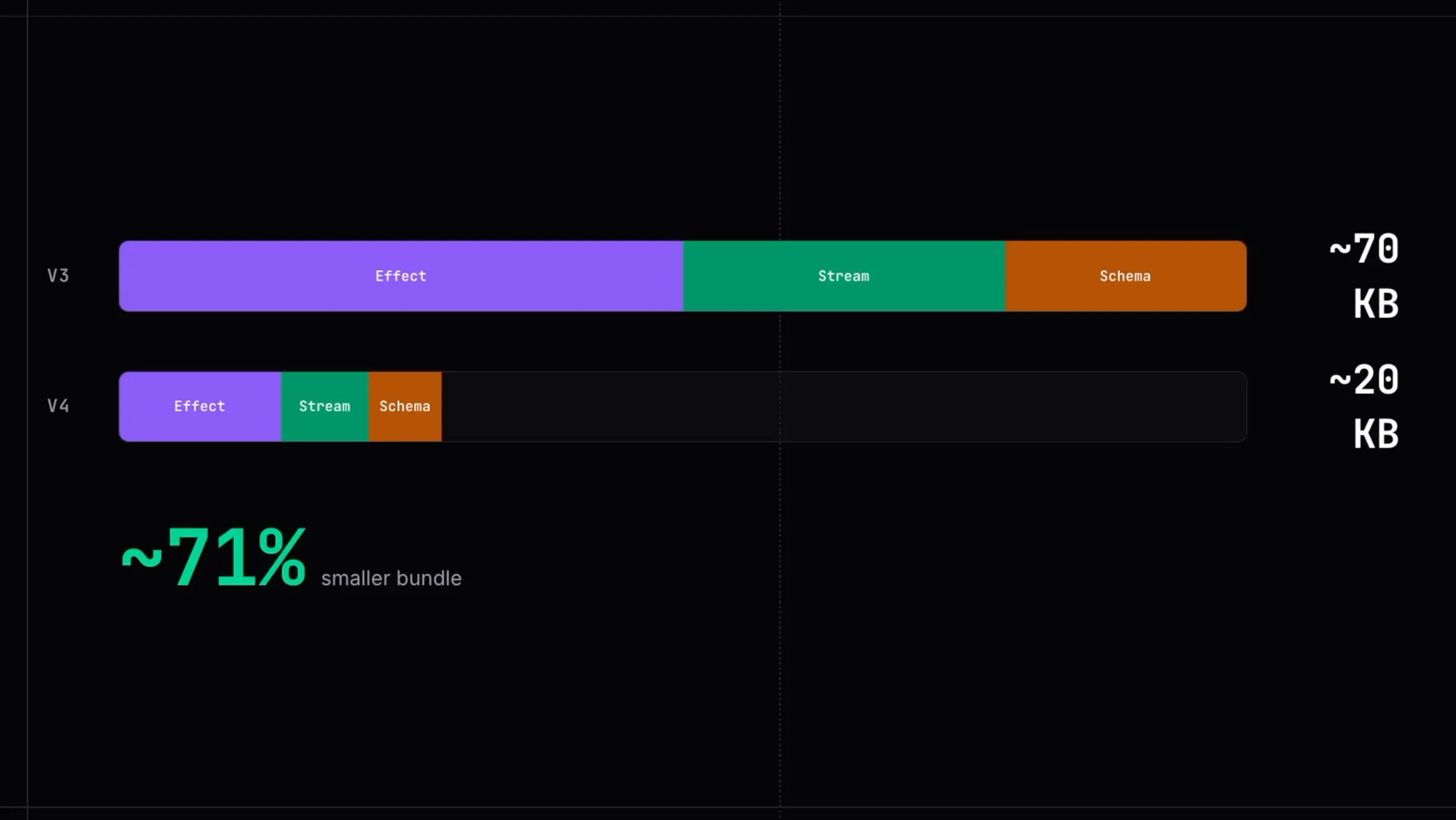Click the purple Effect segment in the V4 bar
1456x820 pixels.
click(200, 406)
